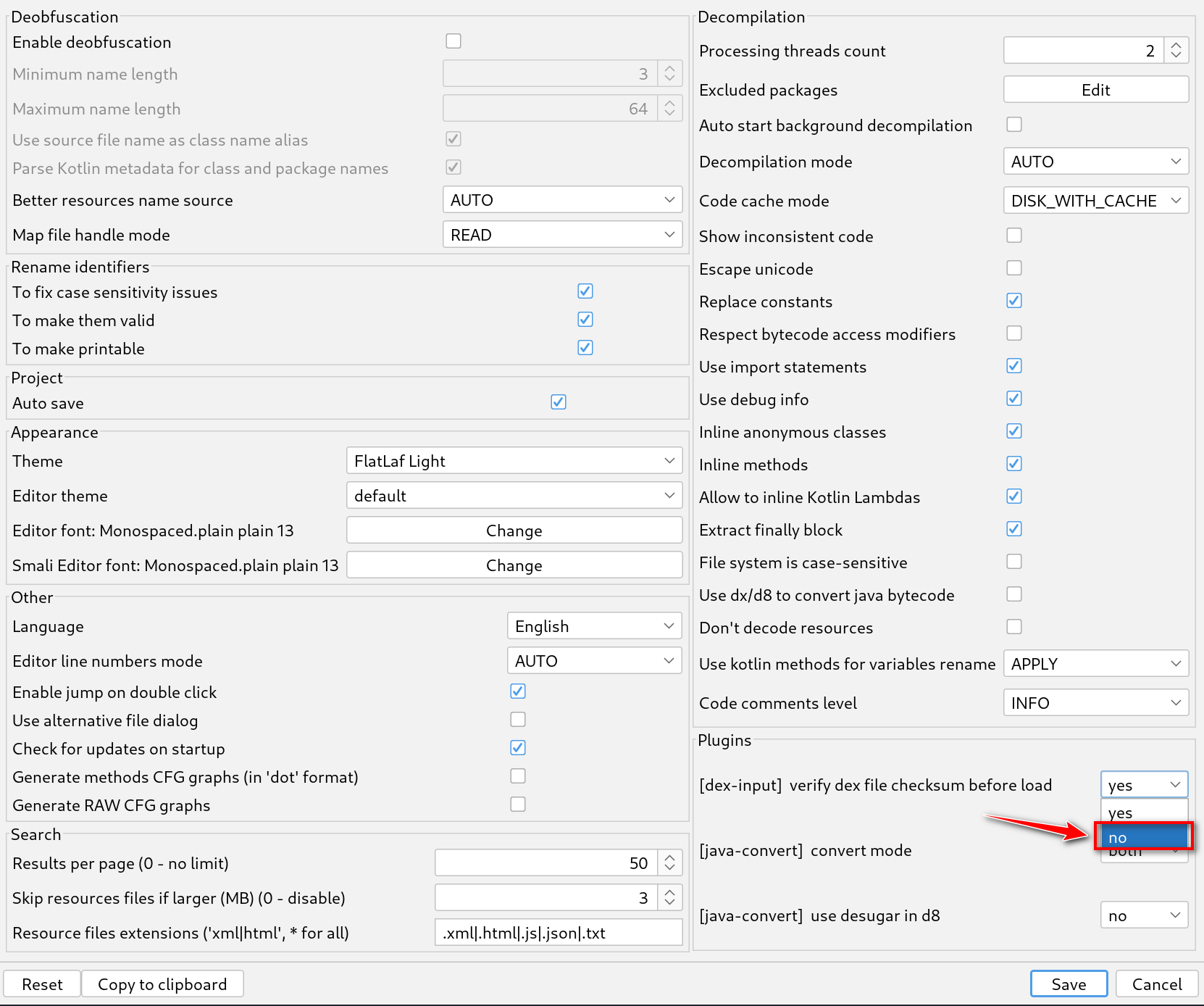1204x1006 pixels.
Task: Click Save button
Action: click(1069, 984)
